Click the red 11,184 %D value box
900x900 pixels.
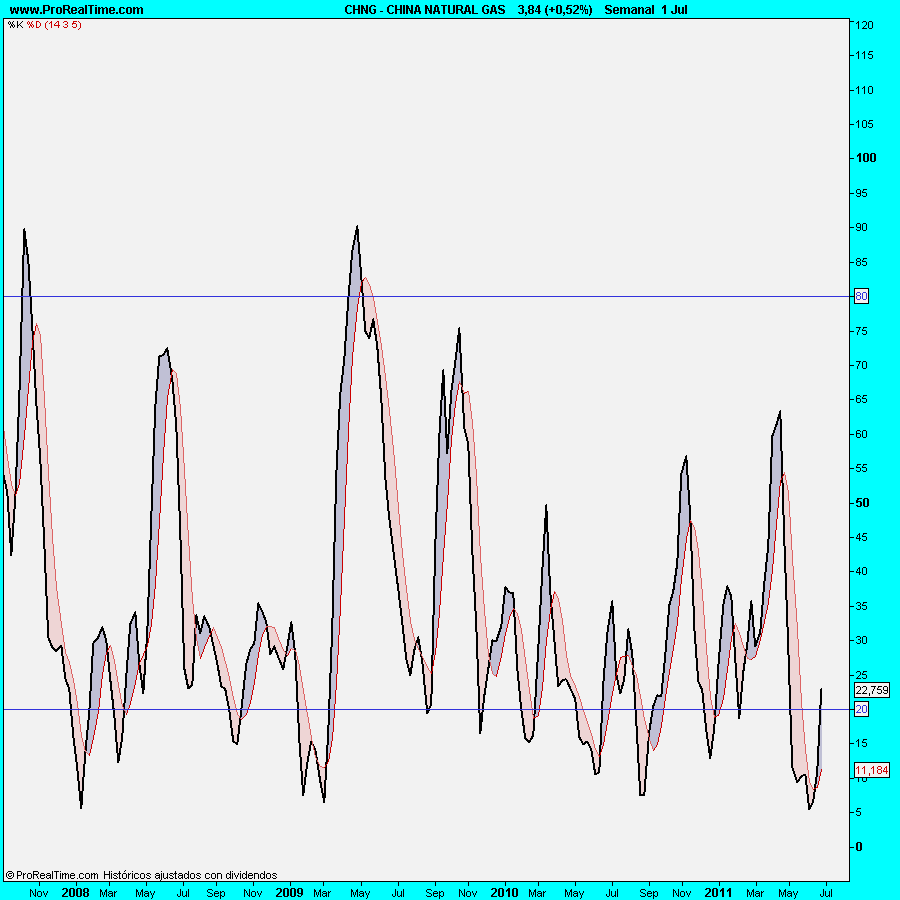pos(871,770)
